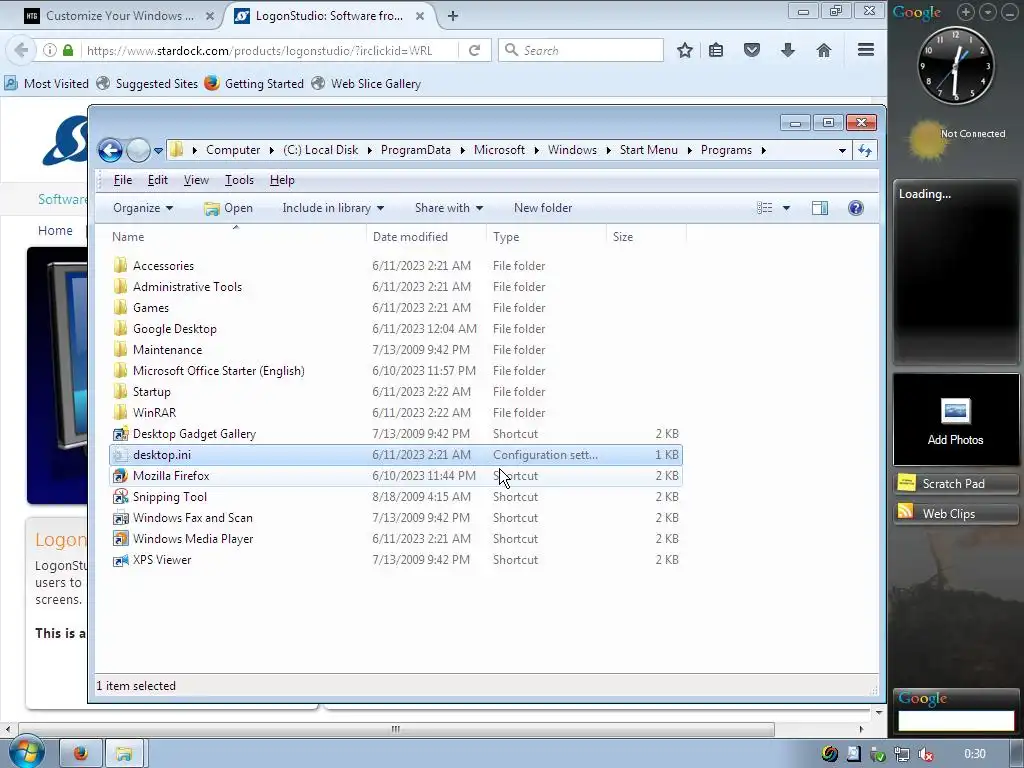Expand Include in library dropdown
The image size is (1024, 768).
click(x=333, y=208)
